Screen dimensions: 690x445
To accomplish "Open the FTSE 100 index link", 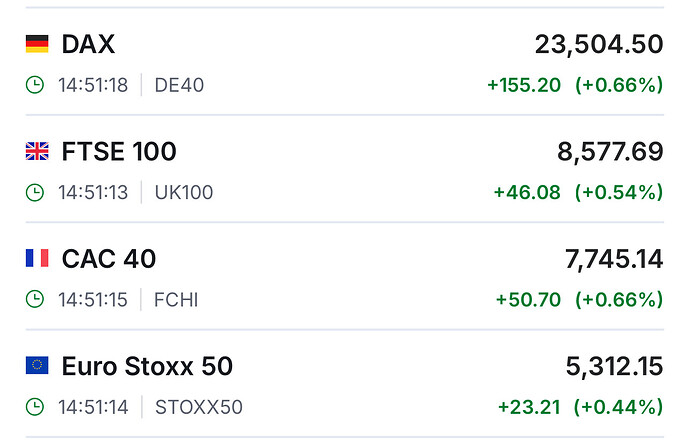I will [x=119, y=152].
